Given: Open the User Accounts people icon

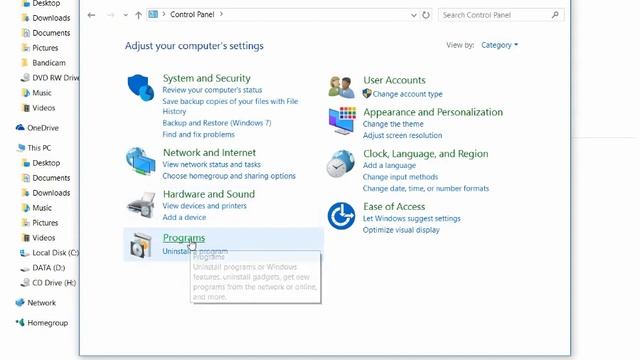Looking at the screenshot, I should coord(341,87).
